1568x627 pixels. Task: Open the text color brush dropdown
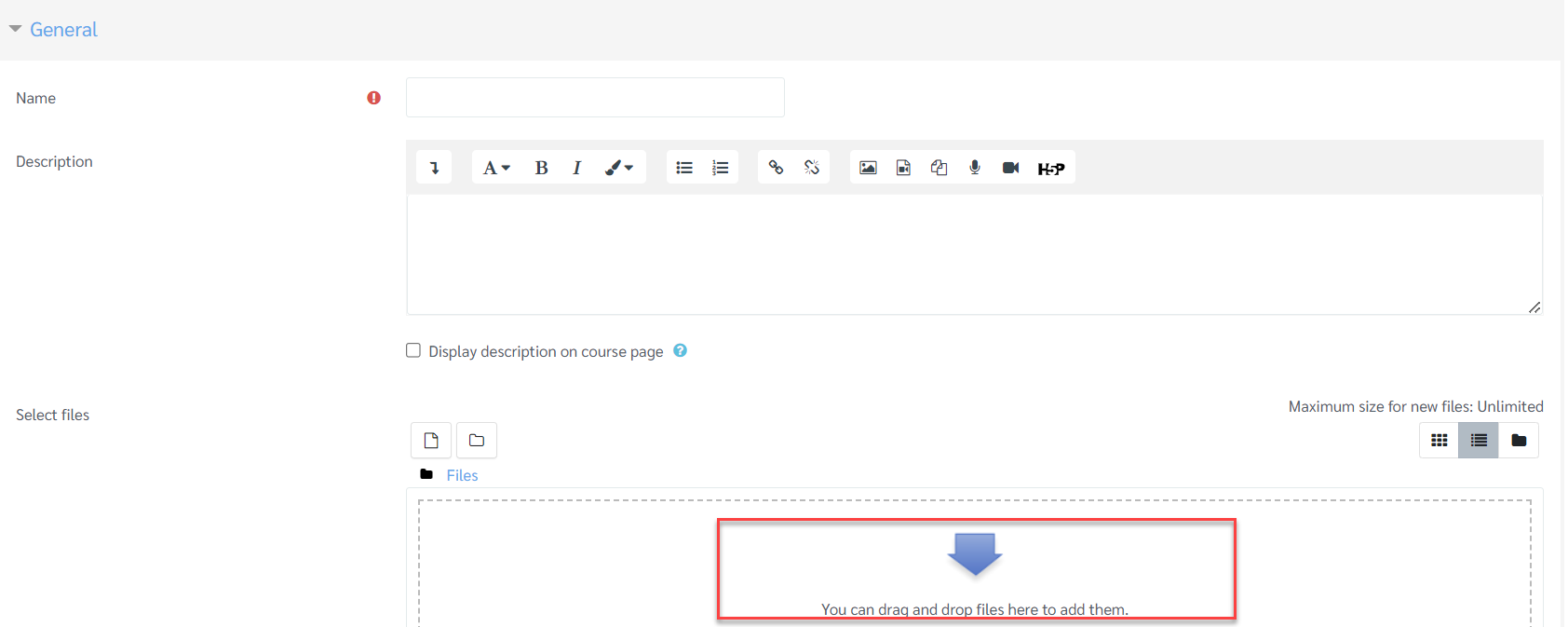pos(618,168)
